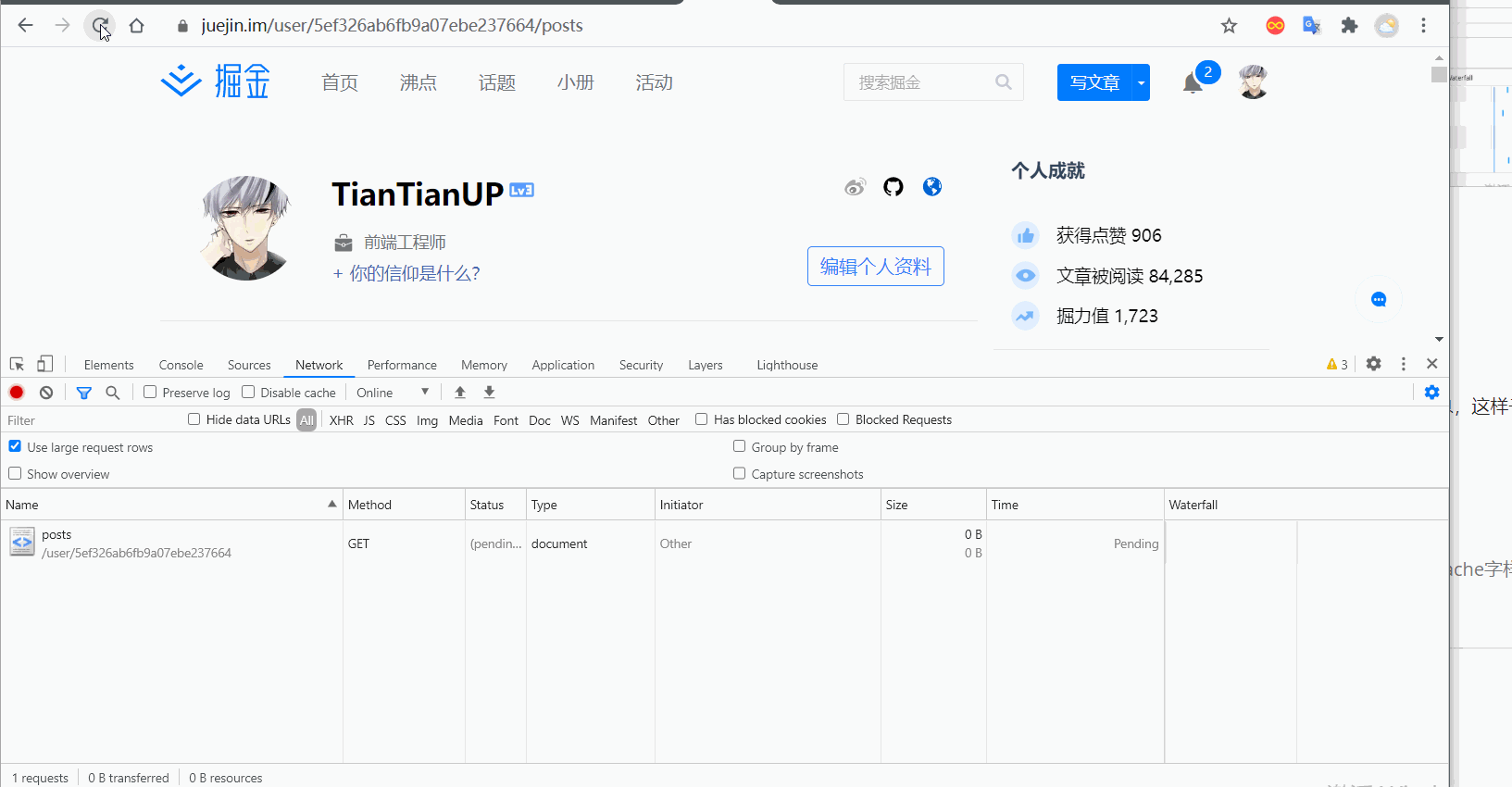Reload the page with refresh button
The width and height of the screenshot is (1512, 787).
99,25
